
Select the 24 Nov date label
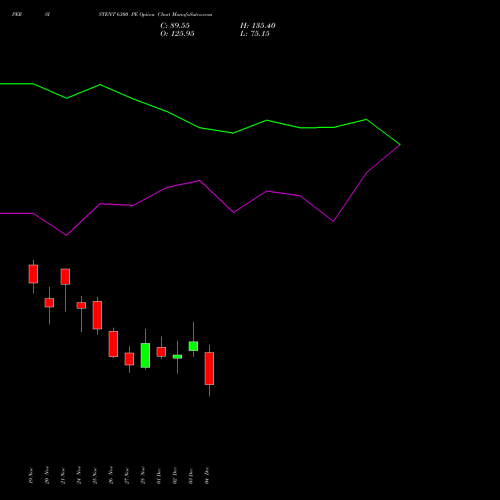(x=79, y=475)
